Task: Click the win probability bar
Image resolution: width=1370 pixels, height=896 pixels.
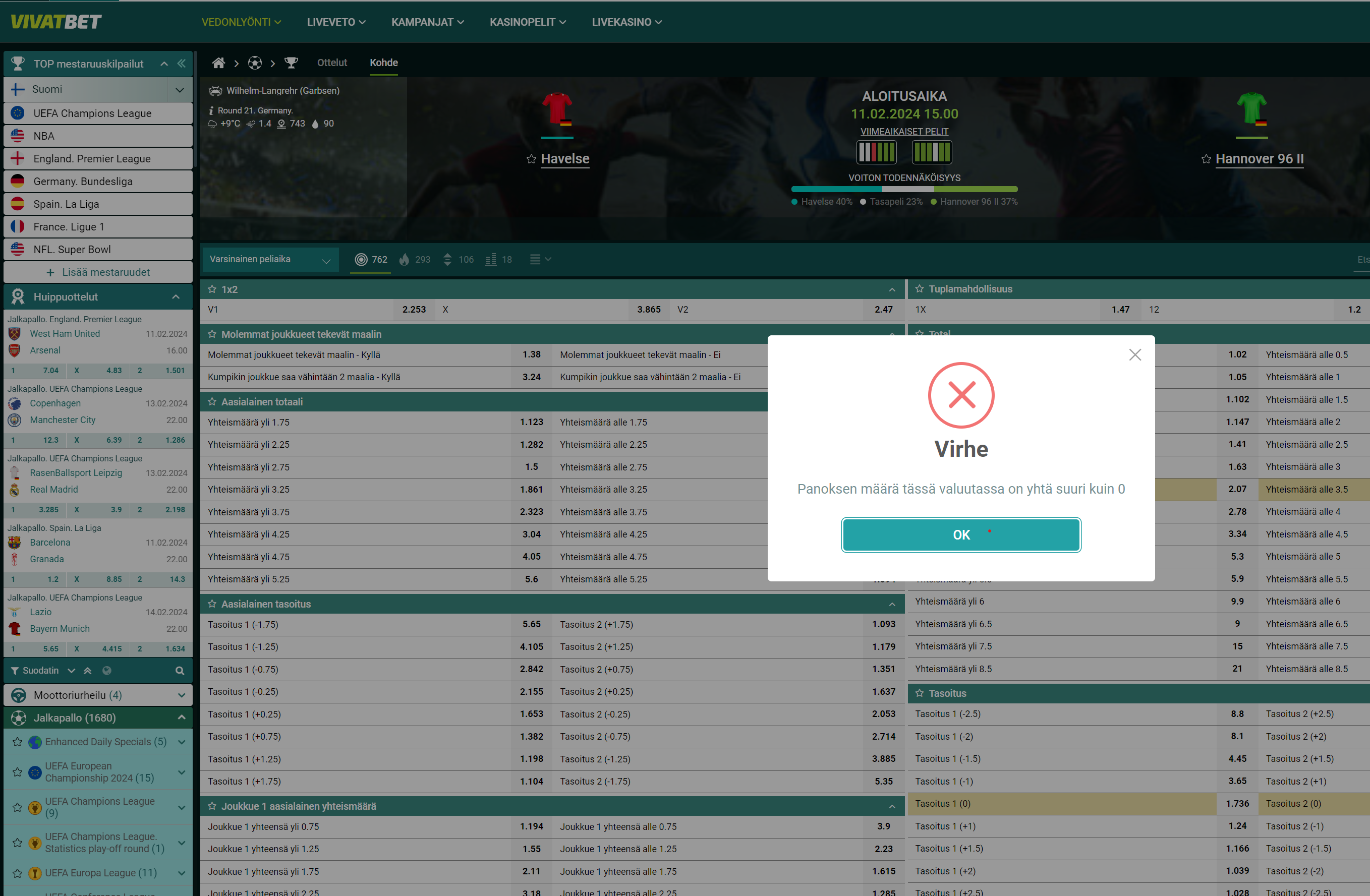Action: pos(904,189)
